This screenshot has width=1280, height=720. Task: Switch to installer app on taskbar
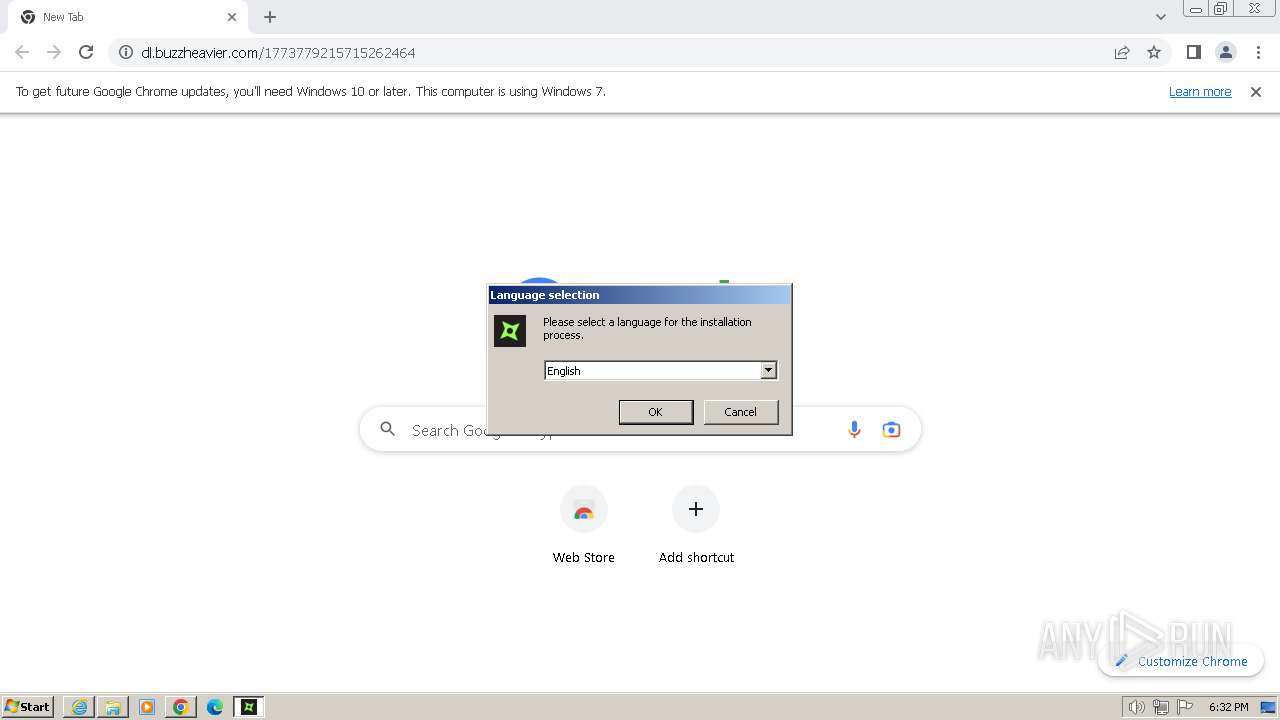249,707
